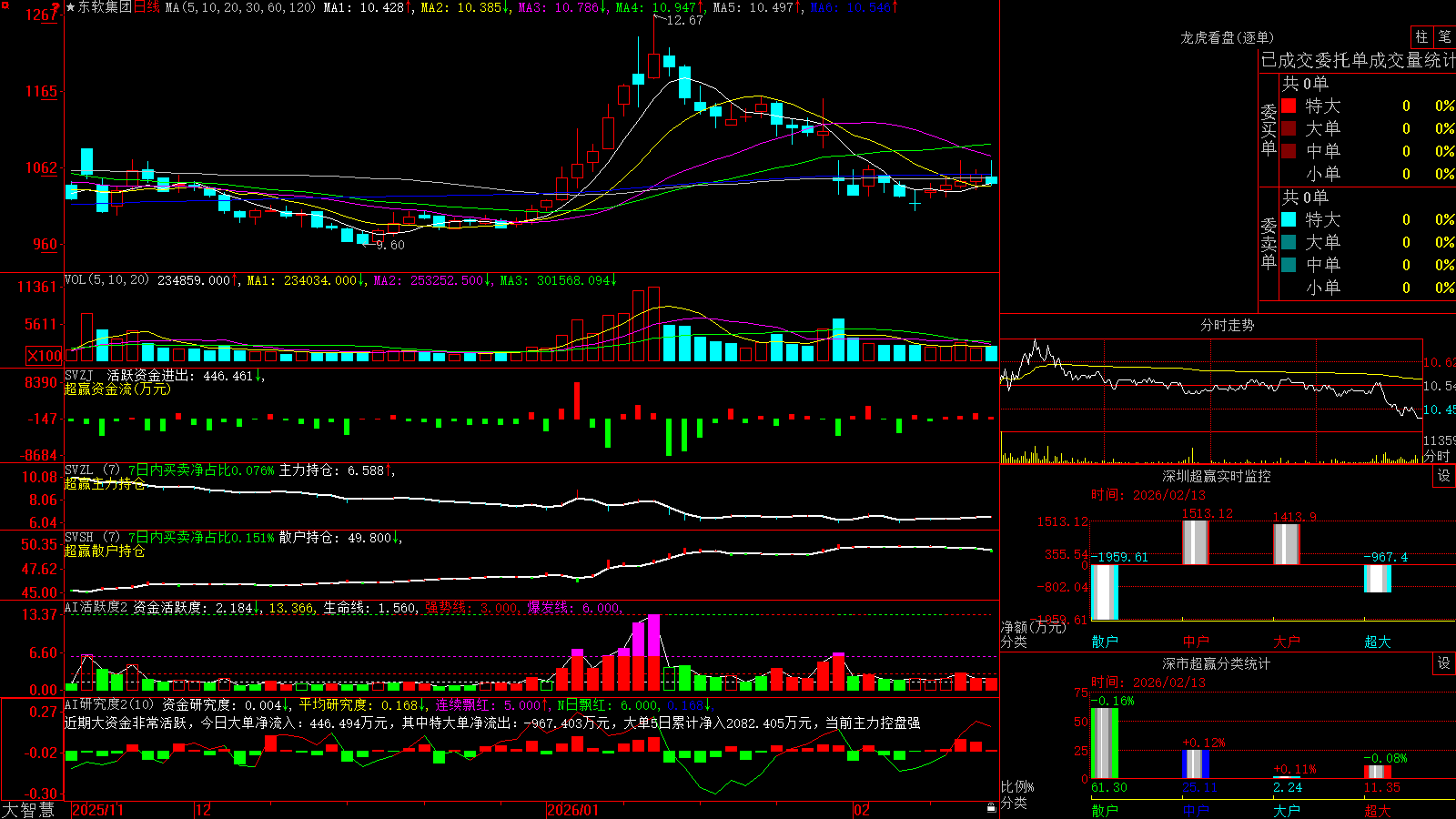
Task: Click the small red square in top-left corner
Action: point(4,4)
